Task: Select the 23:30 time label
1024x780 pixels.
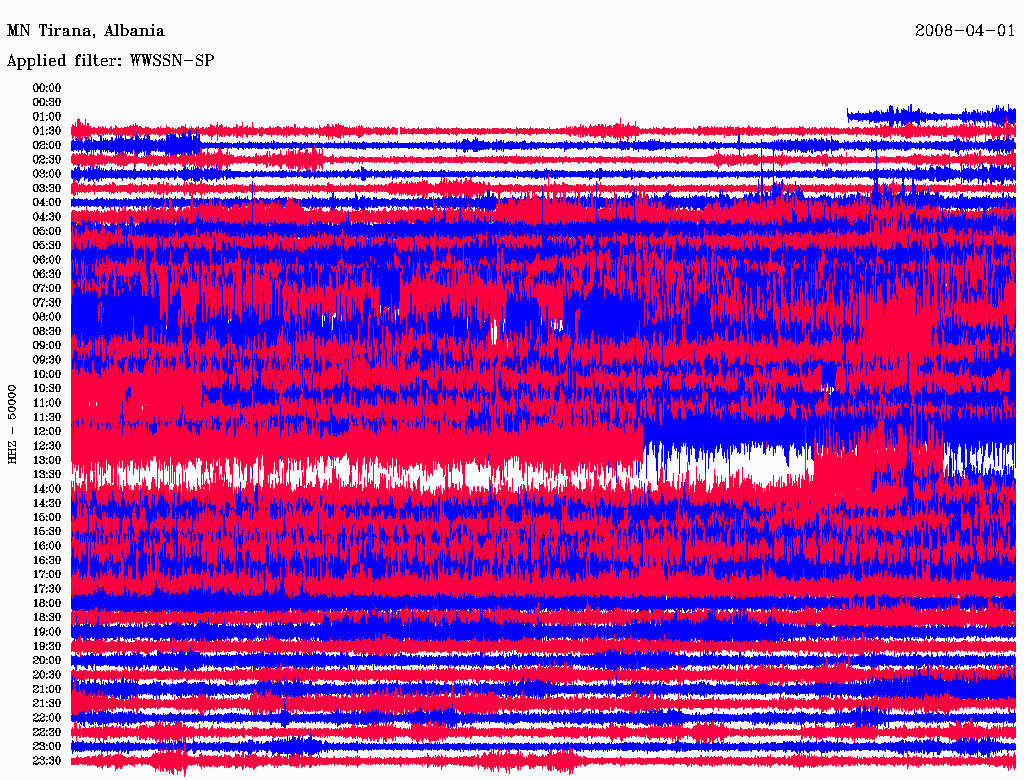Action: click(46, 760)
